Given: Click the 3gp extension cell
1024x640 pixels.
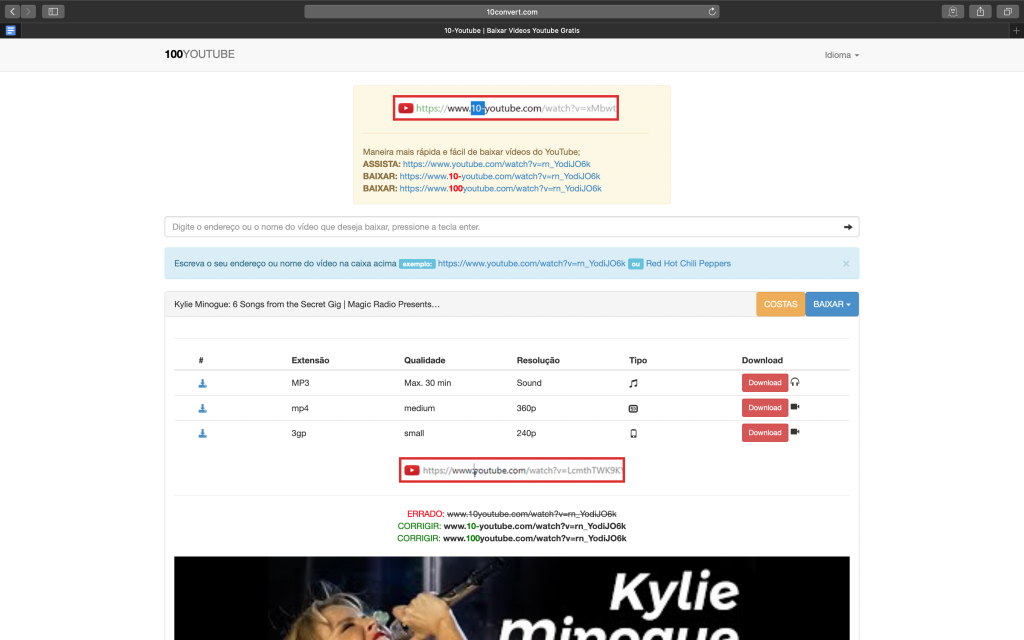Looking at the screenshot, I should tap(298, 433).
